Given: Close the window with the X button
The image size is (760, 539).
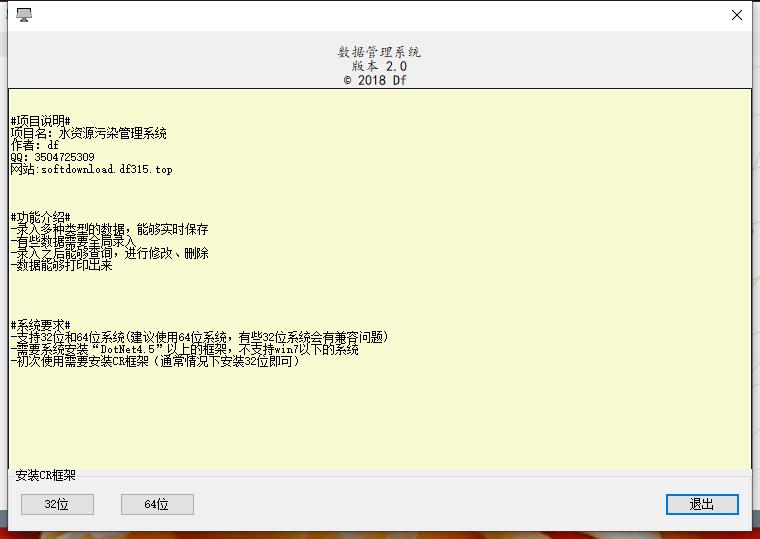Looking at the screenshot, I should [x=737, y=15].
